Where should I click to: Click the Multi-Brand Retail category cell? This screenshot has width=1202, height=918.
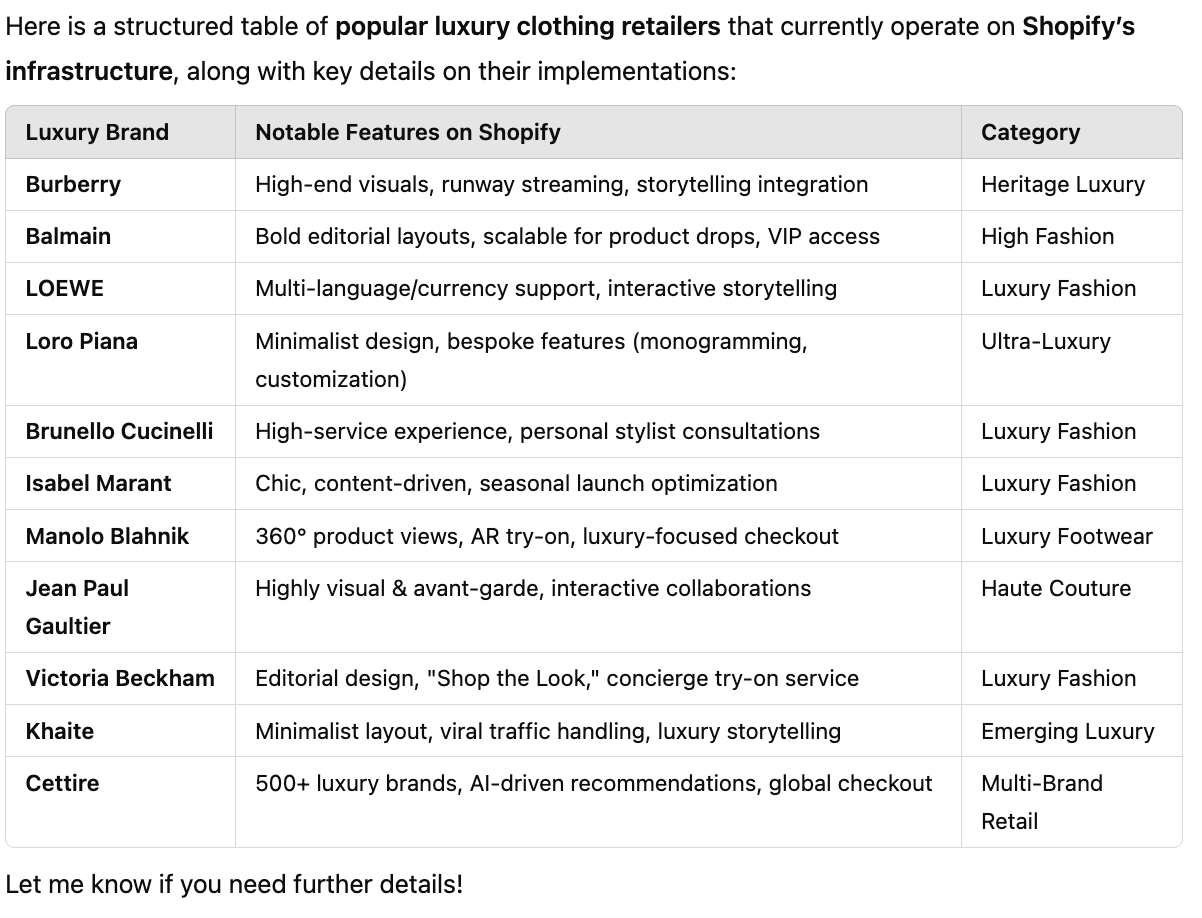coord(1041,801)
